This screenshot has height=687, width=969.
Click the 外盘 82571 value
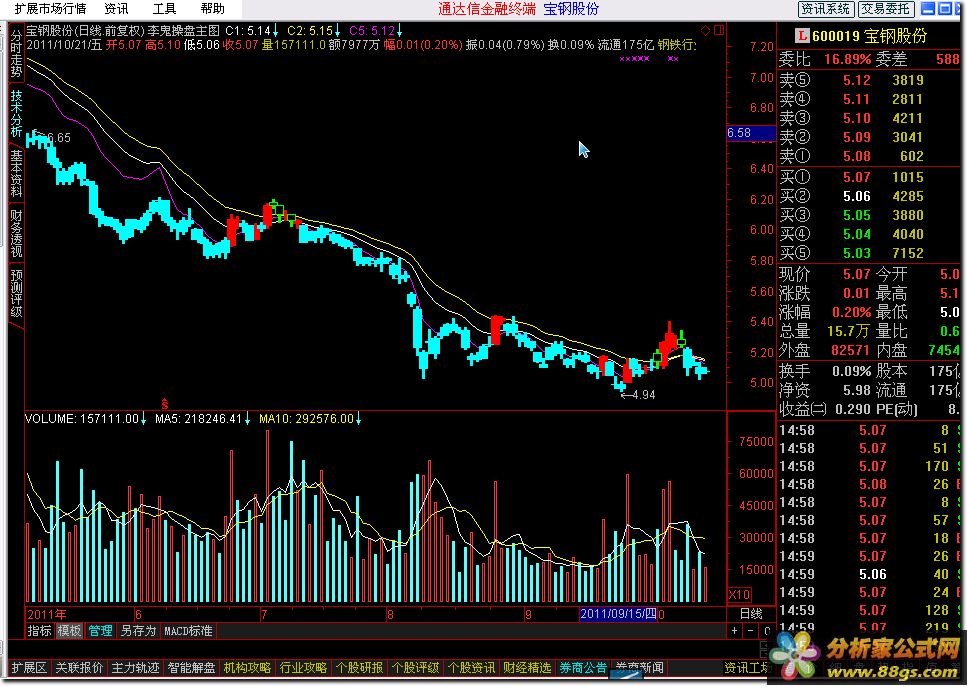point(850,350)
